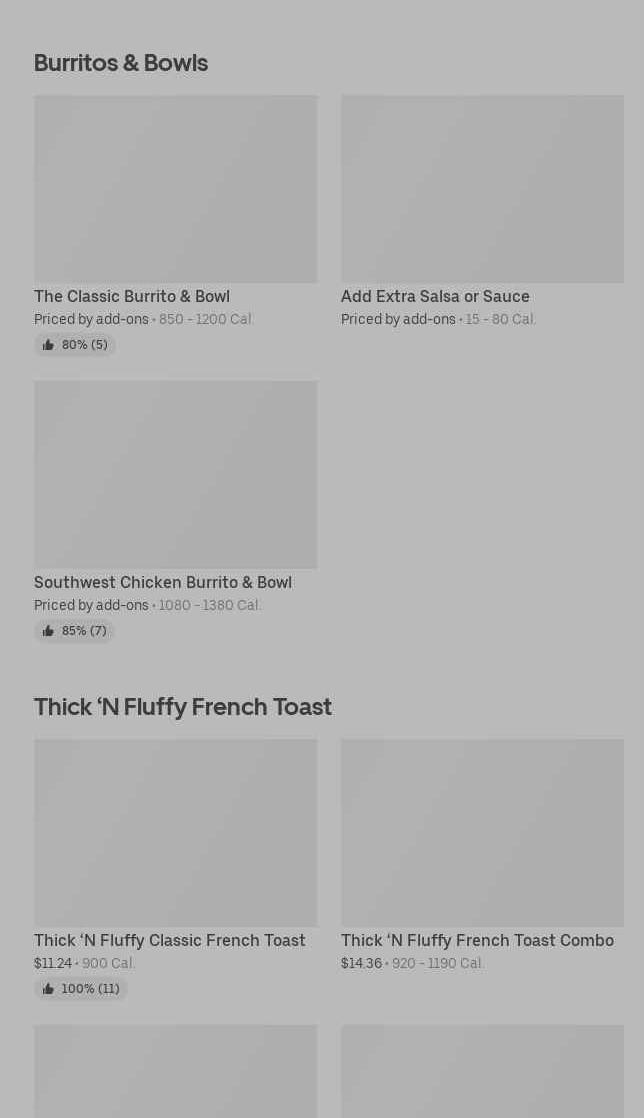644x1118 pixels.
Task: Open Thick 'N Fluffy French Toast Combo image
Action: [482, 832]
